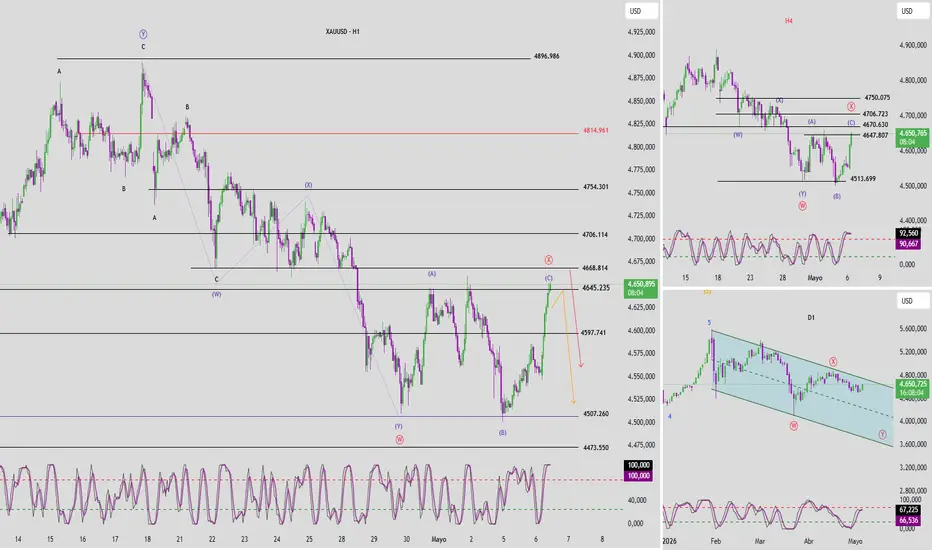The image size is (932, 550).
Task: Click the 4645.235 level label
Action: (596, 288)
